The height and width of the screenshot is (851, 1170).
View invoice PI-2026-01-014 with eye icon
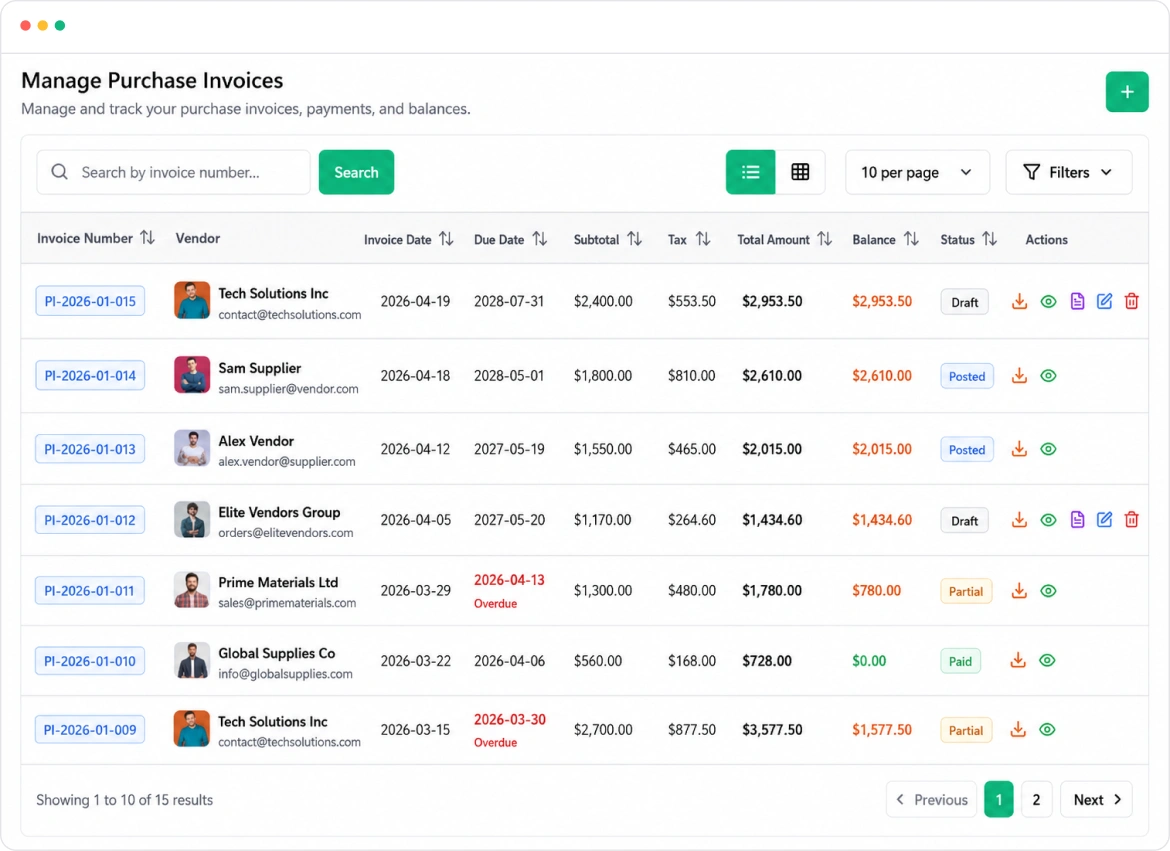click(x=1048, y=375)
